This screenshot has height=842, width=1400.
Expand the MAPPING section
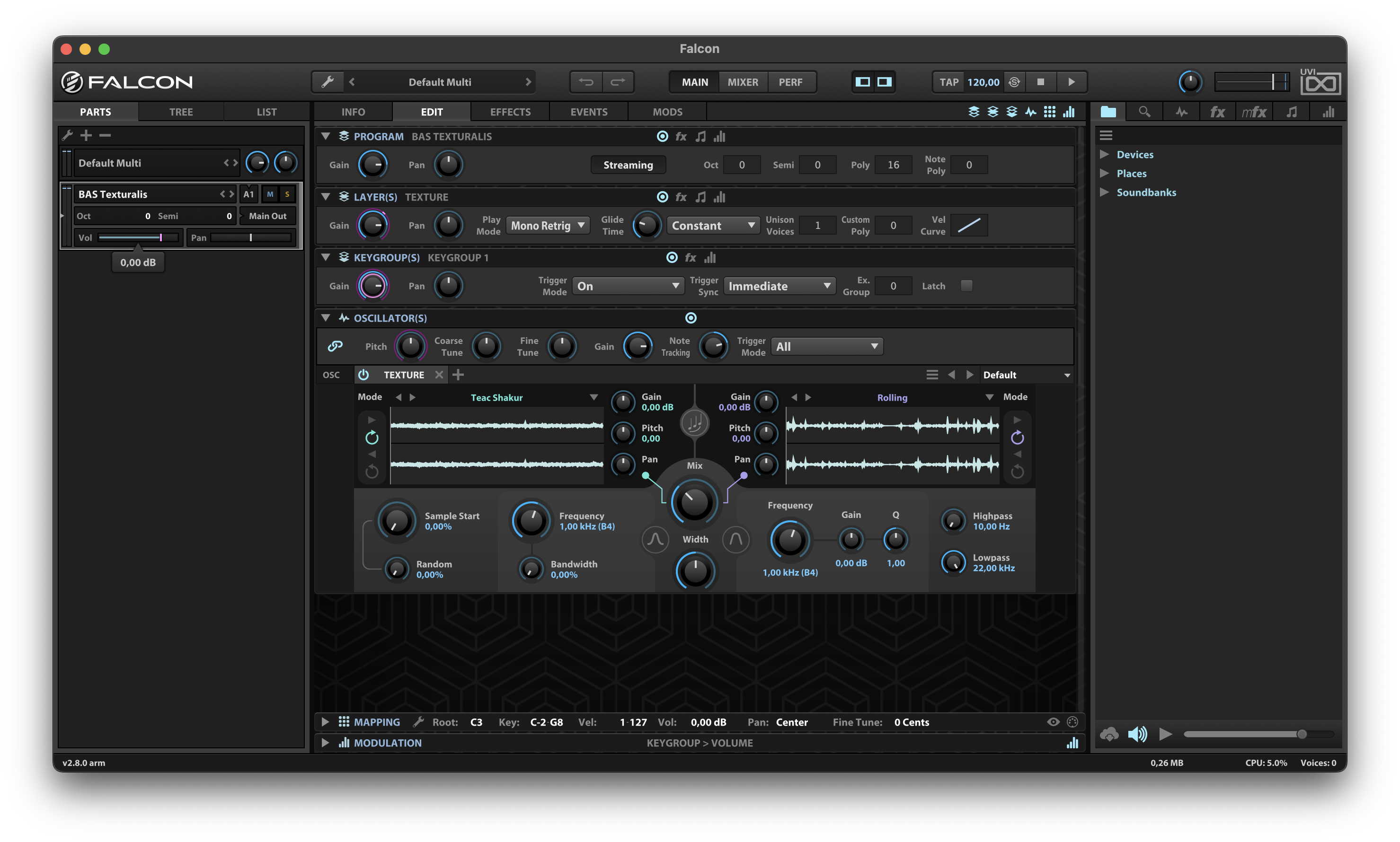[325, 722]
